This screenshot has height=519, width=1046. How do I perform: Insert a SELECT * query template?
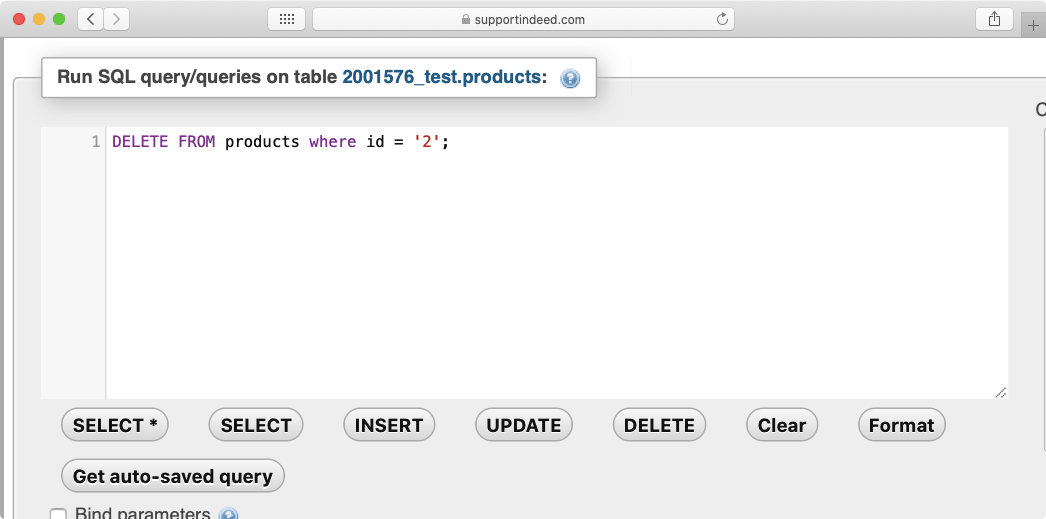(115, 425)
